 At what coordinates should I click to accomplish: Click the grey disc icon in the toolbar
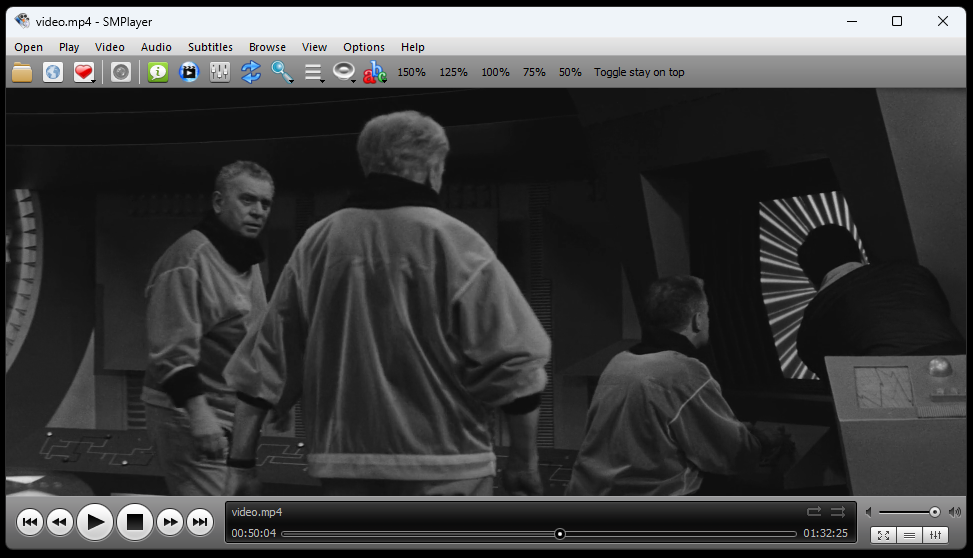pyautogui.click(x=121, y=72)
